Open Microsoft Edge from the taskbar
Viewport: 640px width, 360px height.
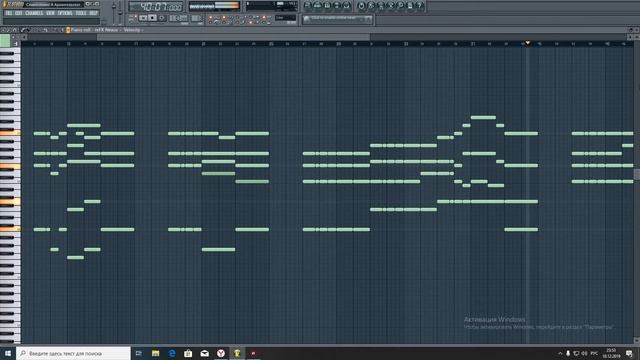click(172, 353)
